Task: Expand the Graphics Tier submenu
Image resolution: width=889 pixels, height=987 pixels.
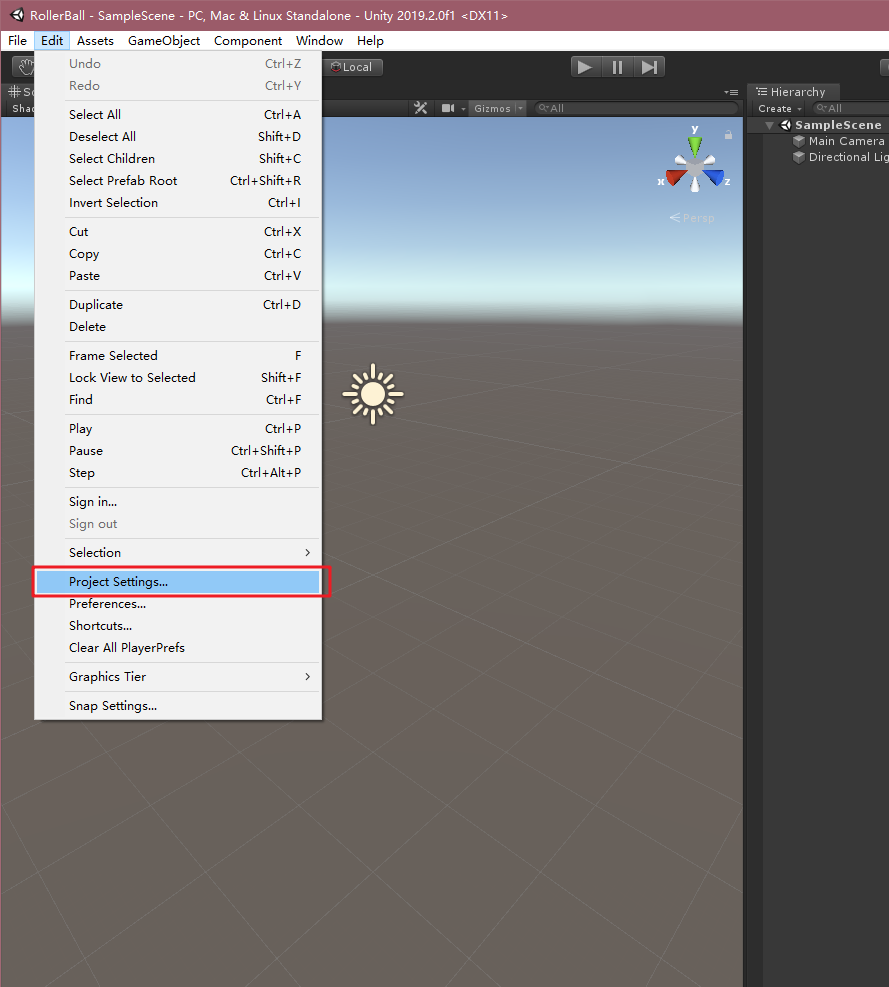Action: click(178, 677)
